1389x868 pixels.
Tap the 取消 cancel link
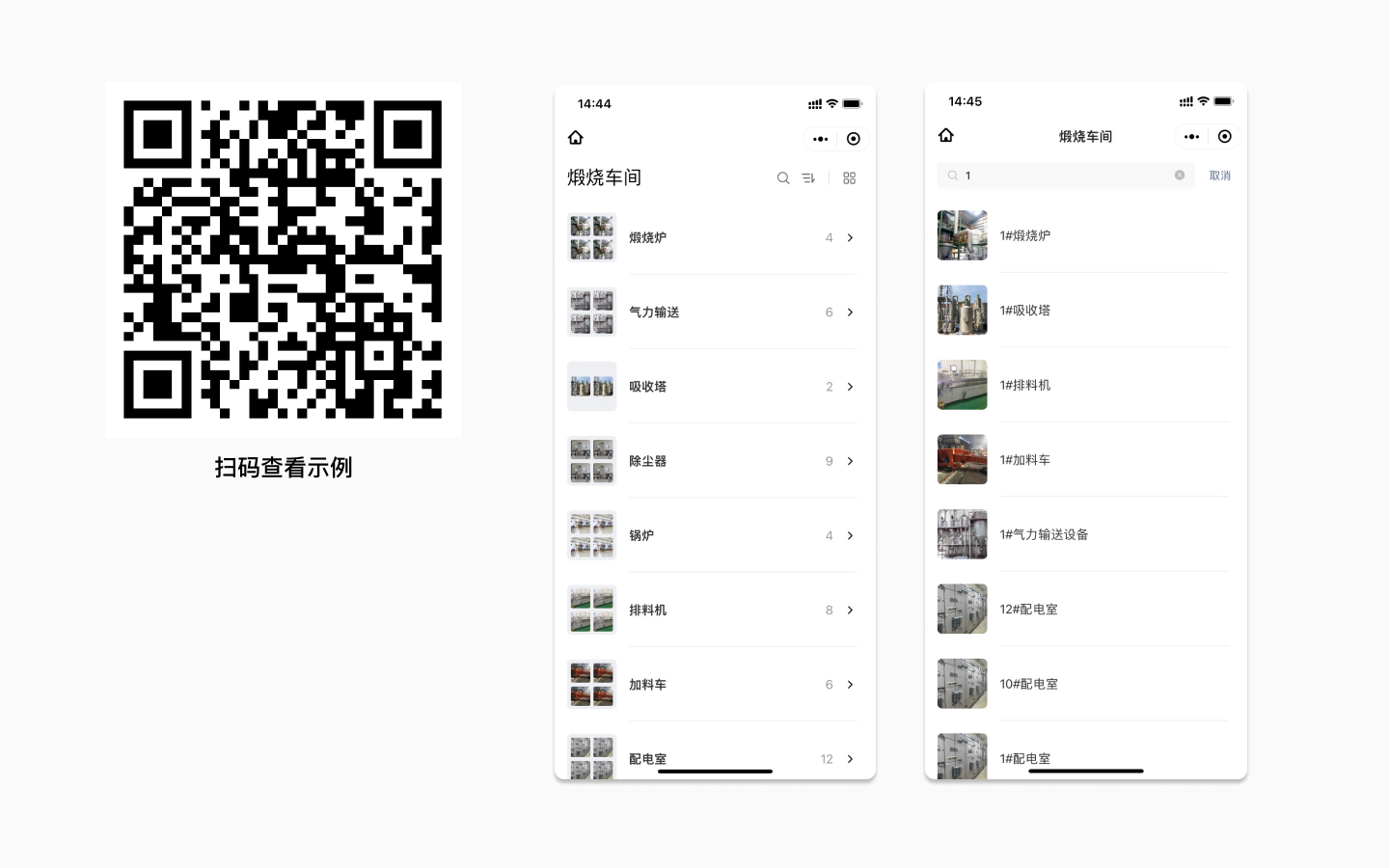point(1220,176)
